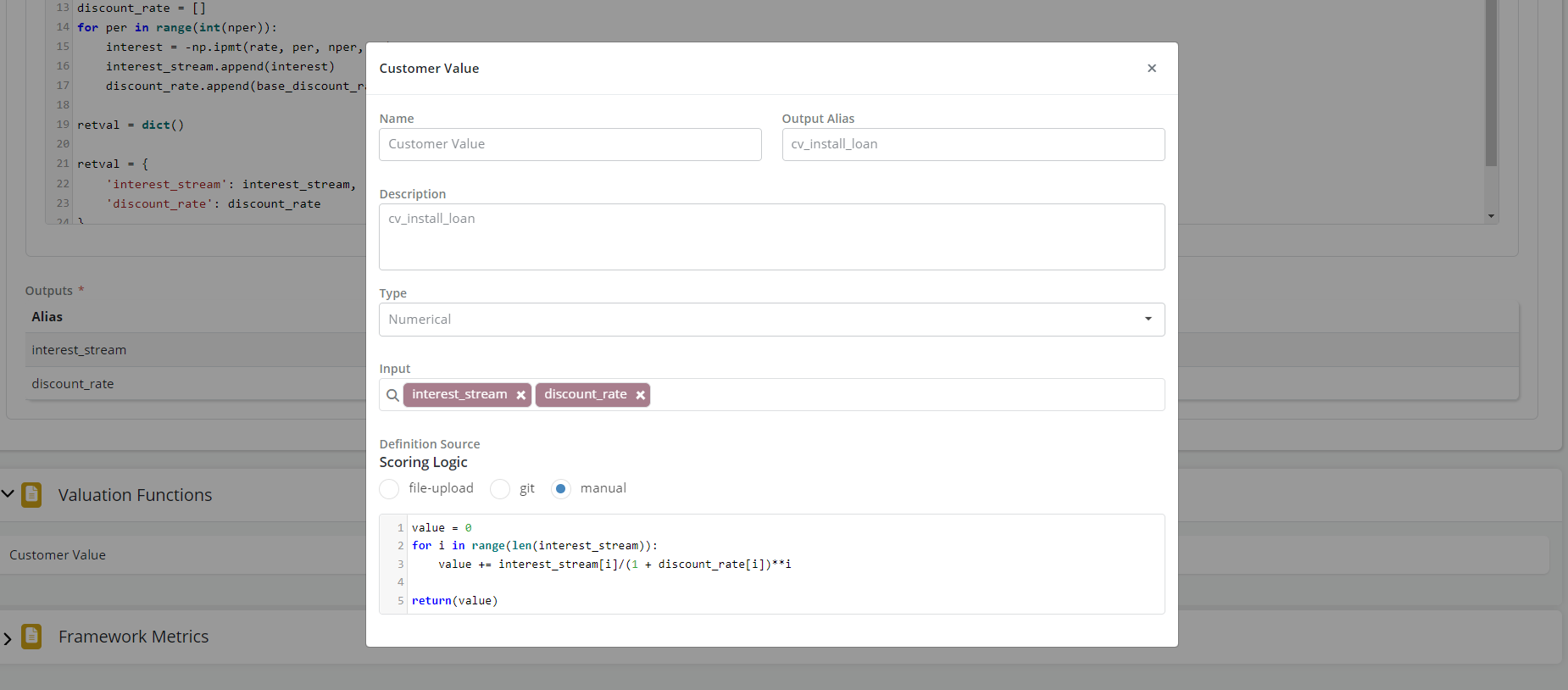Click into the Description text area
This screenshot has width=1568, height=690.
771,237
